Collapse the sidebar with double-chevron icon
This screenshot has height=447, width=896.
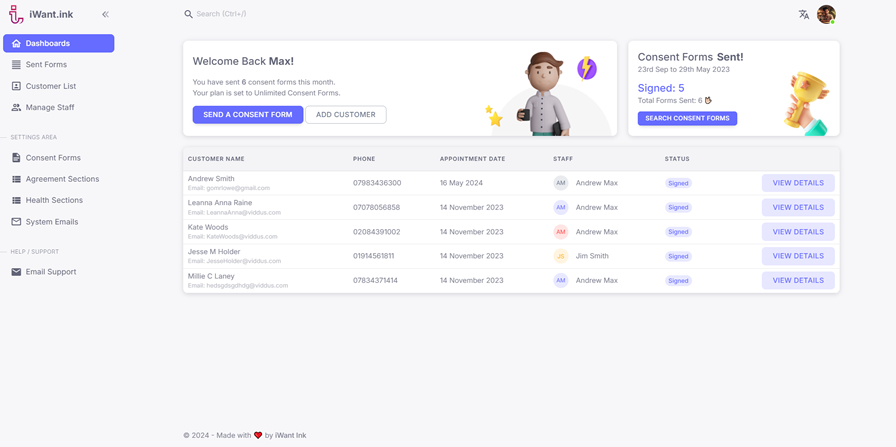click(105, 14)
